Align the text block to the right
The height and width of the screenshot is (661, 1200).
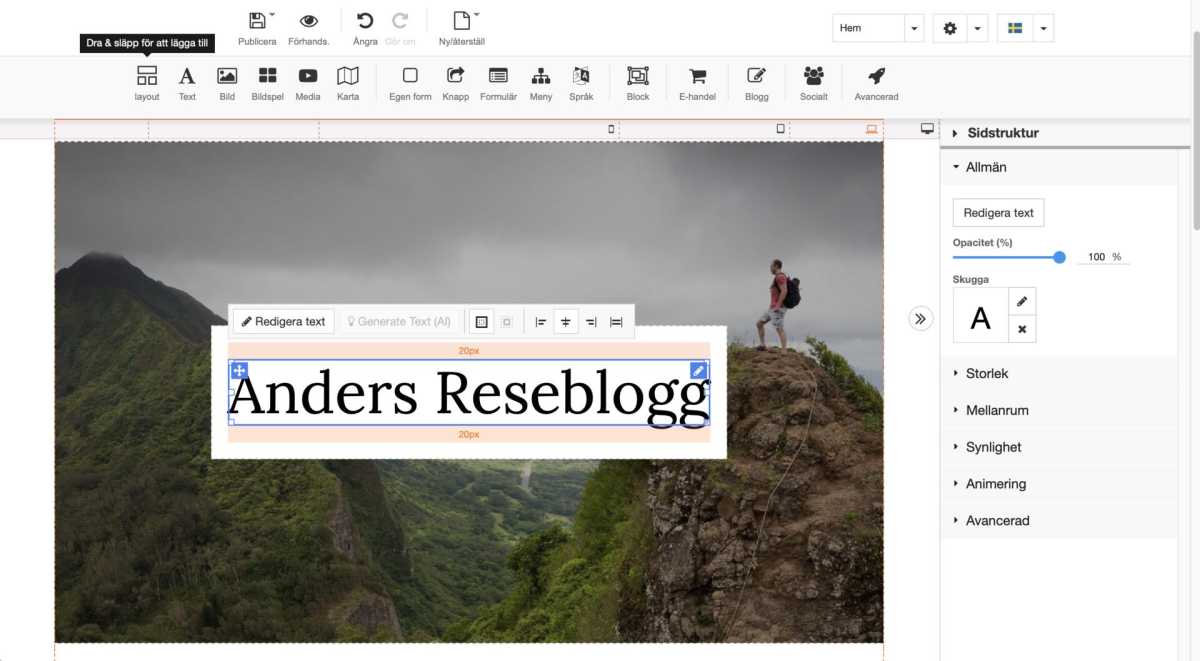(x=591, y=322)
